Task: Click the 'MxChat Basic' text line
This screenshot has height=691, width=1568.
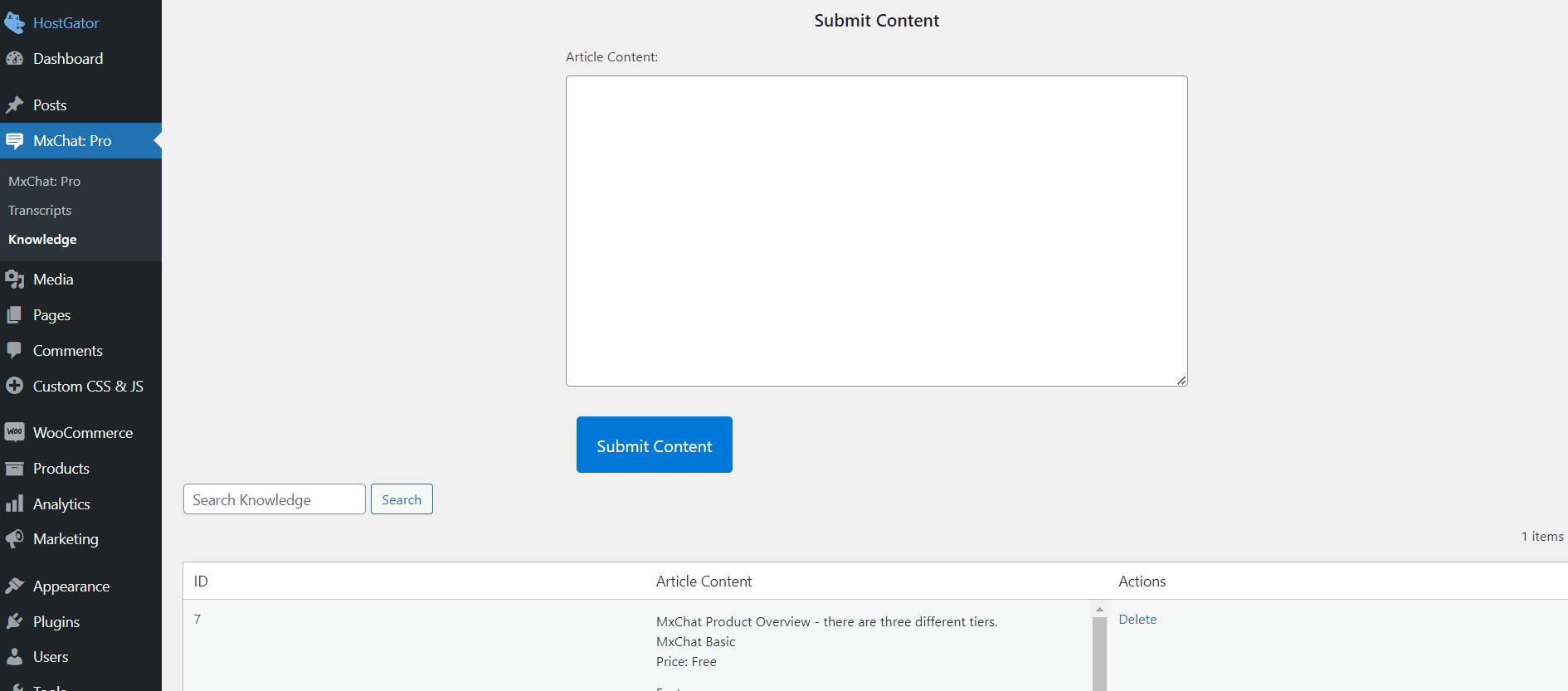Action: pos(696,642)
